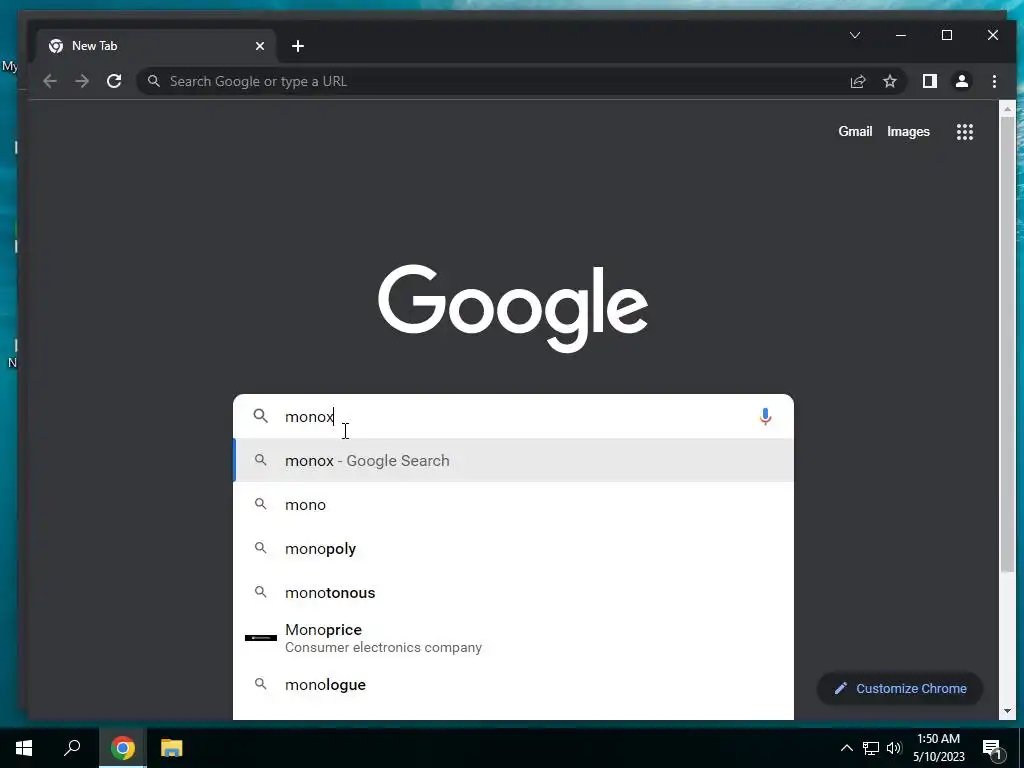
Task: Choose the 'mono' suggestion
Action: coord(513,505)
